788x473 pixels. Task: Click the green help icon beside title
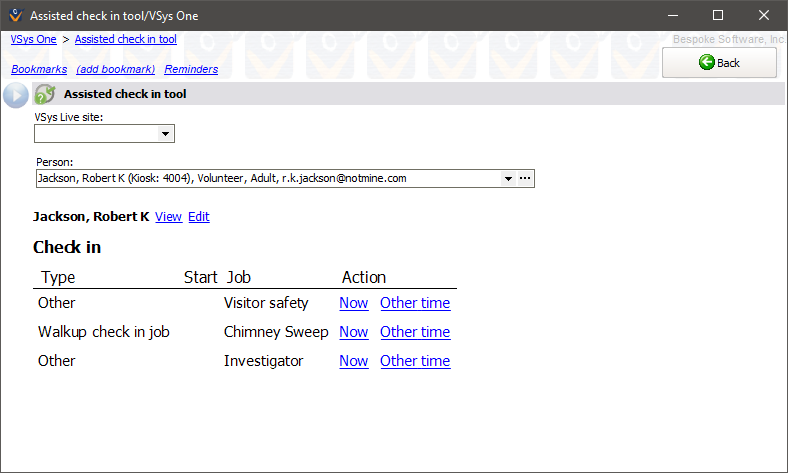click(45, 94)
